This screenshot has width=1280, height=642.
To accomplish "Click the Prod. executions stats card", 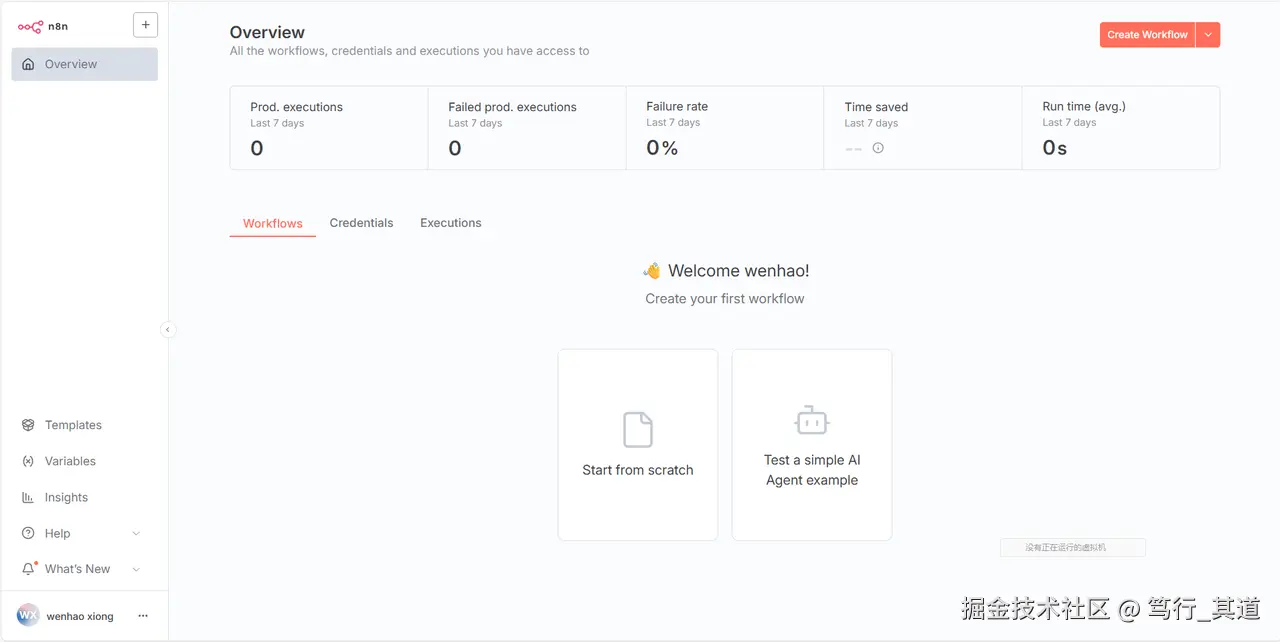I will 329,128.
